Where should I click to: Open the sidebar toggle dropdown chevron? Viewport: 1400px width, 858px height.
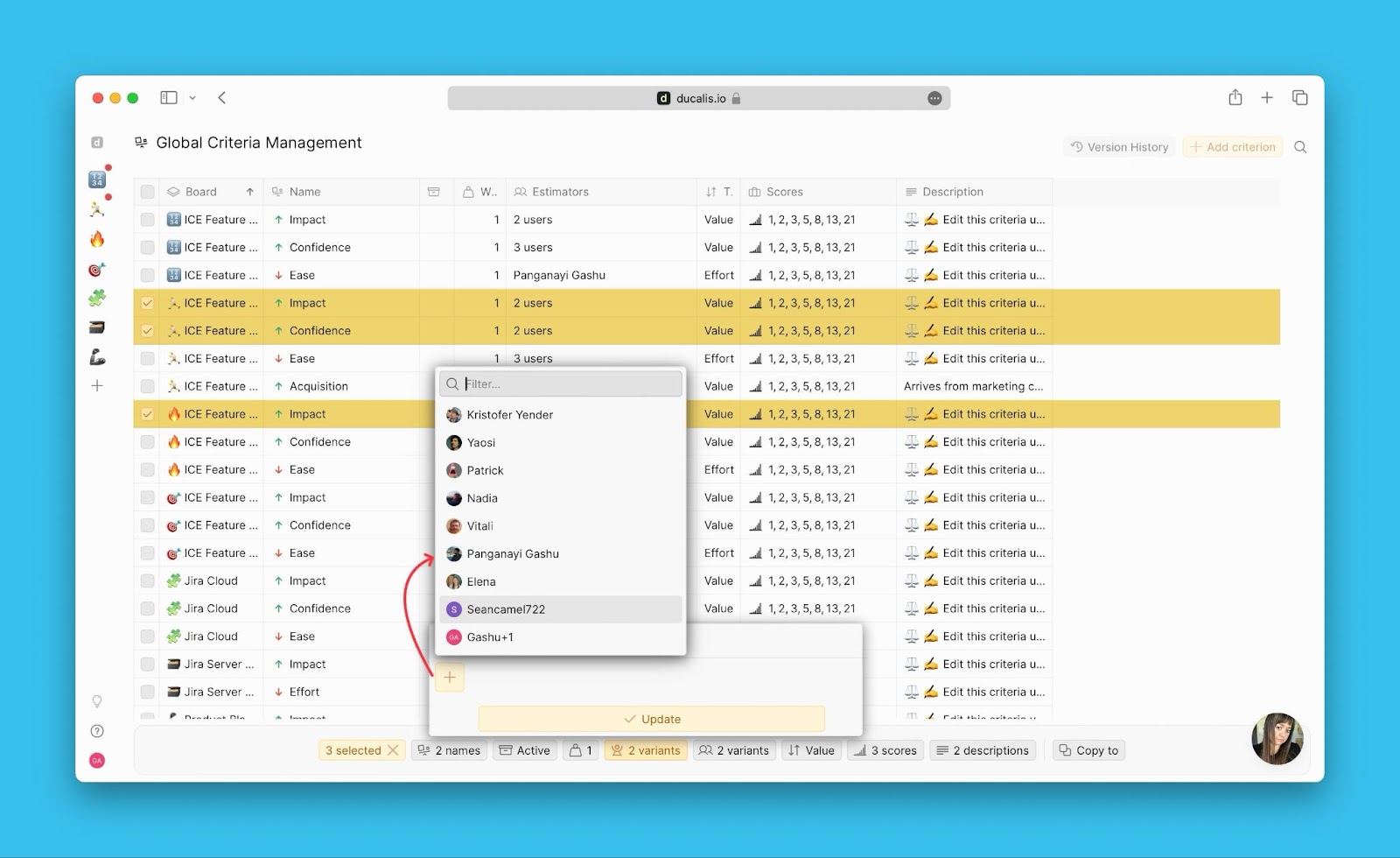click(192, 98)
